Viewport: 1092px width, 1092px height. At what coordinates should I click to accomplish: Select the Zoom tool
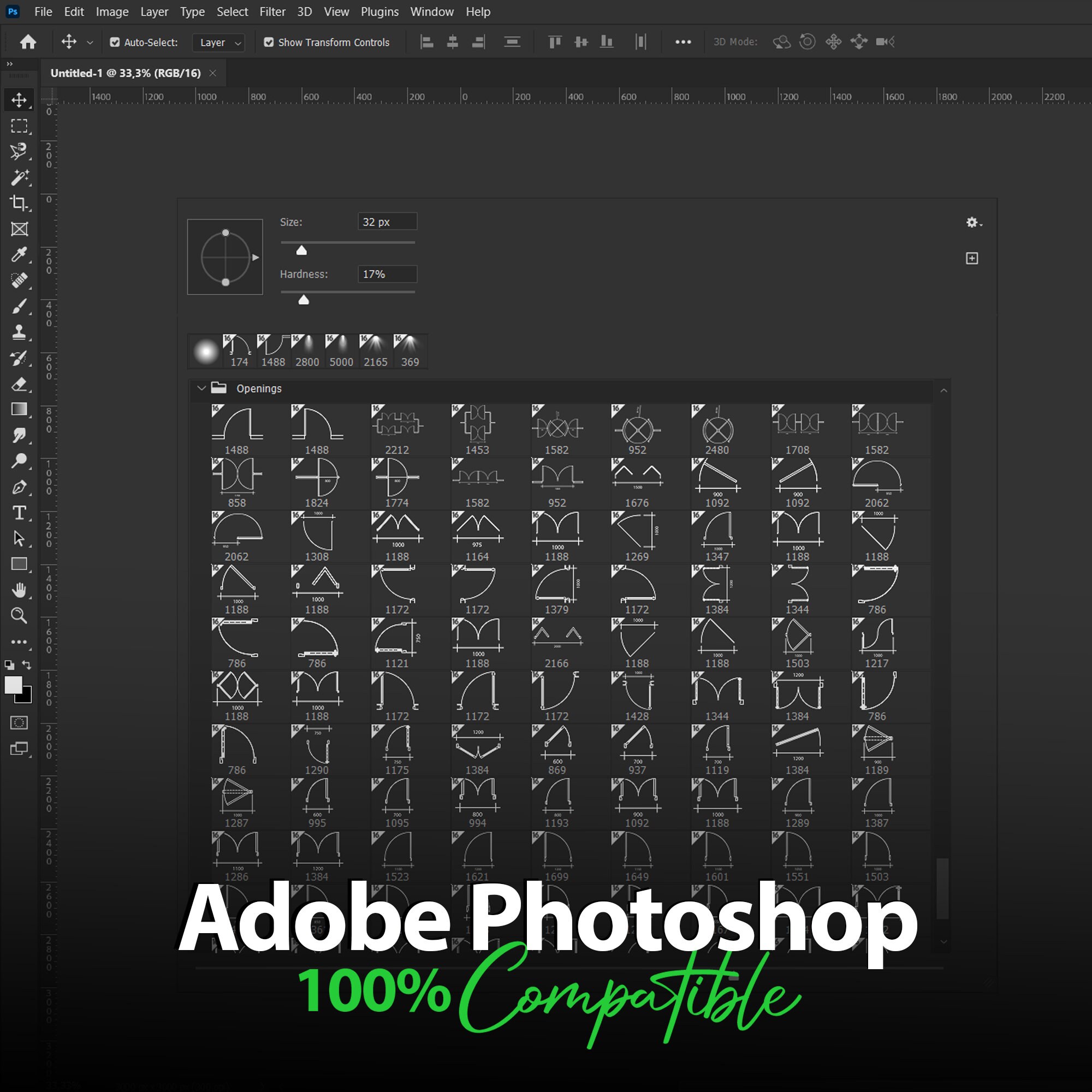point(19,615)
